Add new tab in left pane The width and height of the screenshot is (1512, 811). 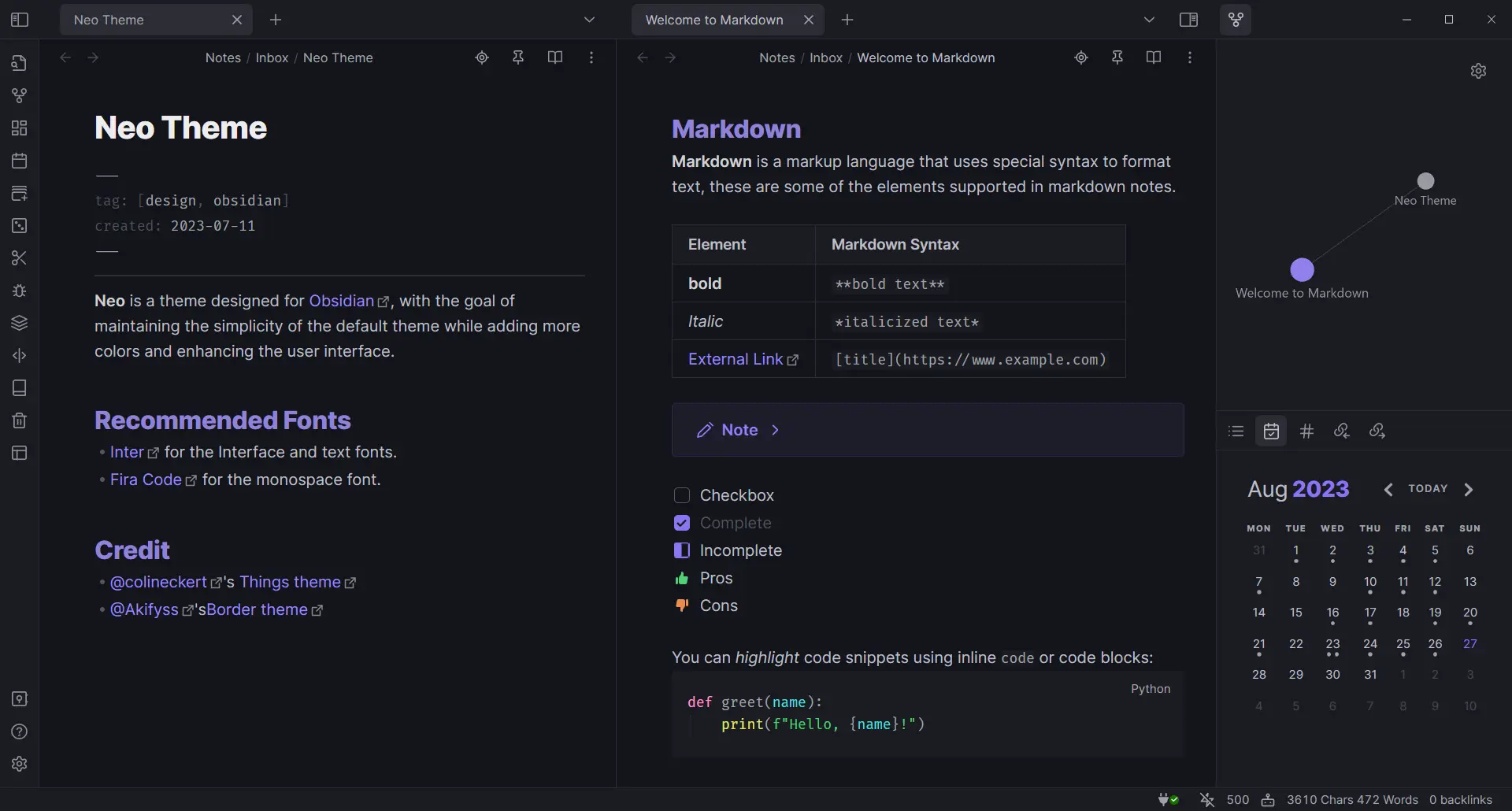tap(276, 20)
